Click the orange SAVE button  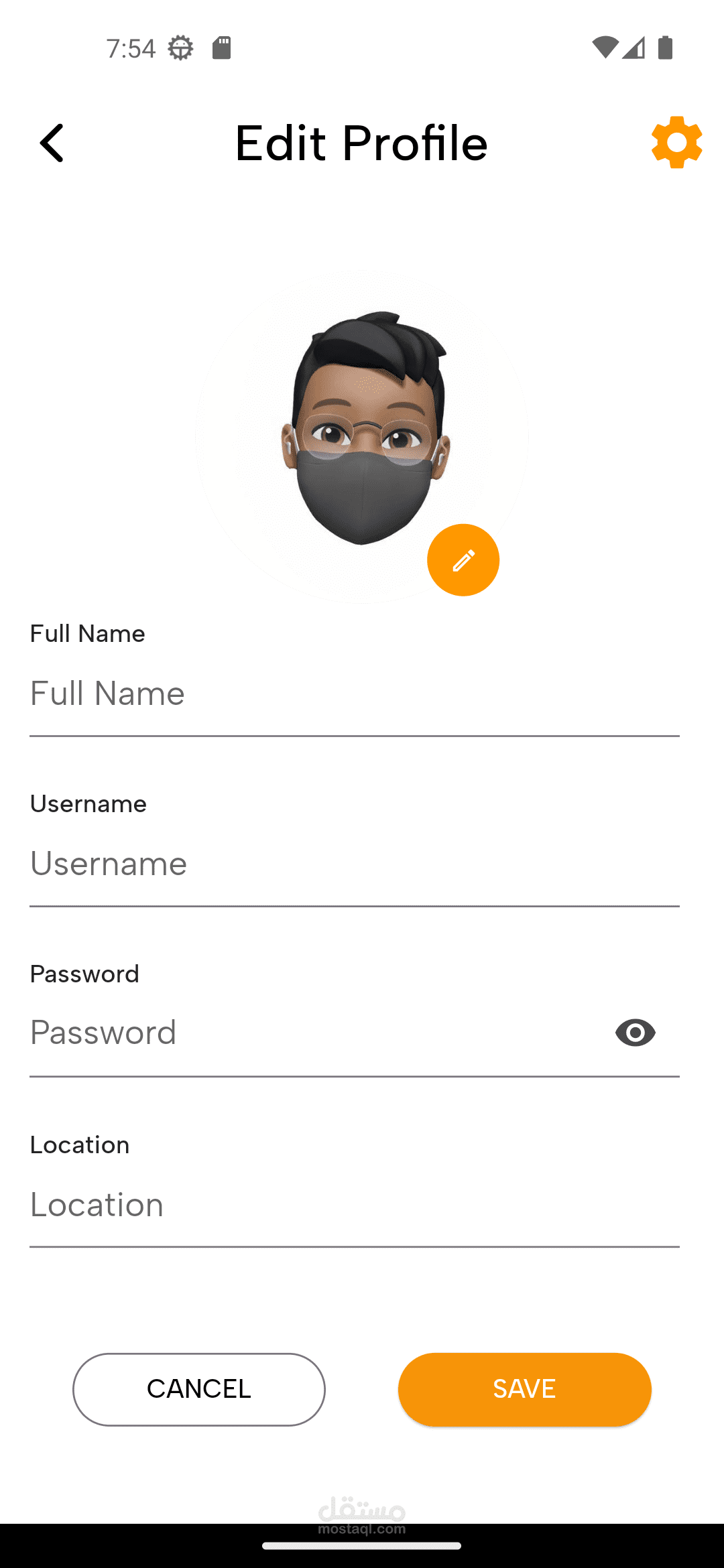(525, 1389)
